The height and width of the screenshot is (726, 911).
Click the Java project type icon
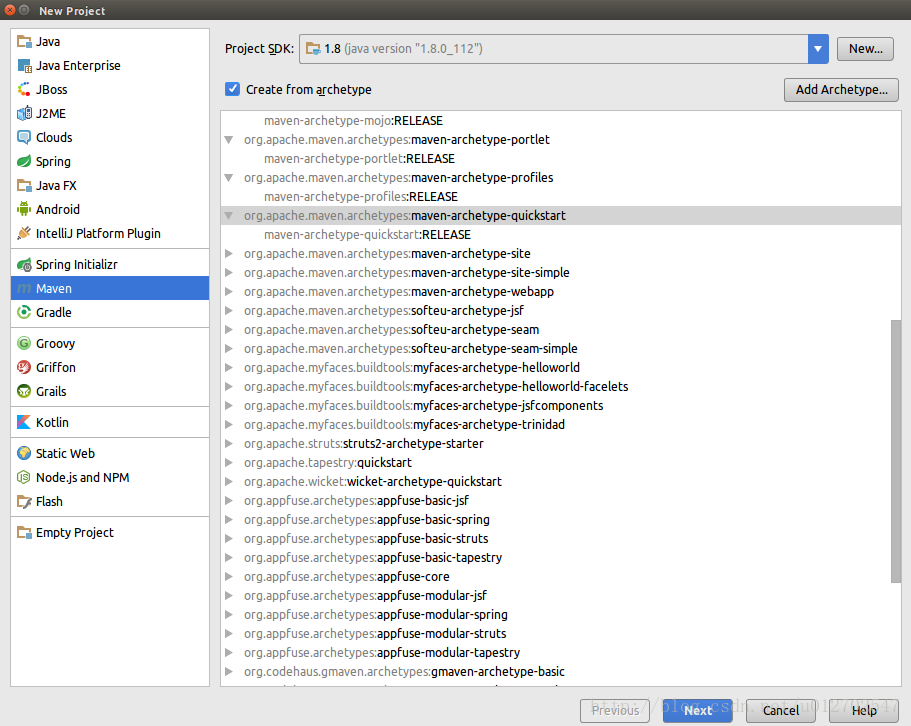[24, 42]
